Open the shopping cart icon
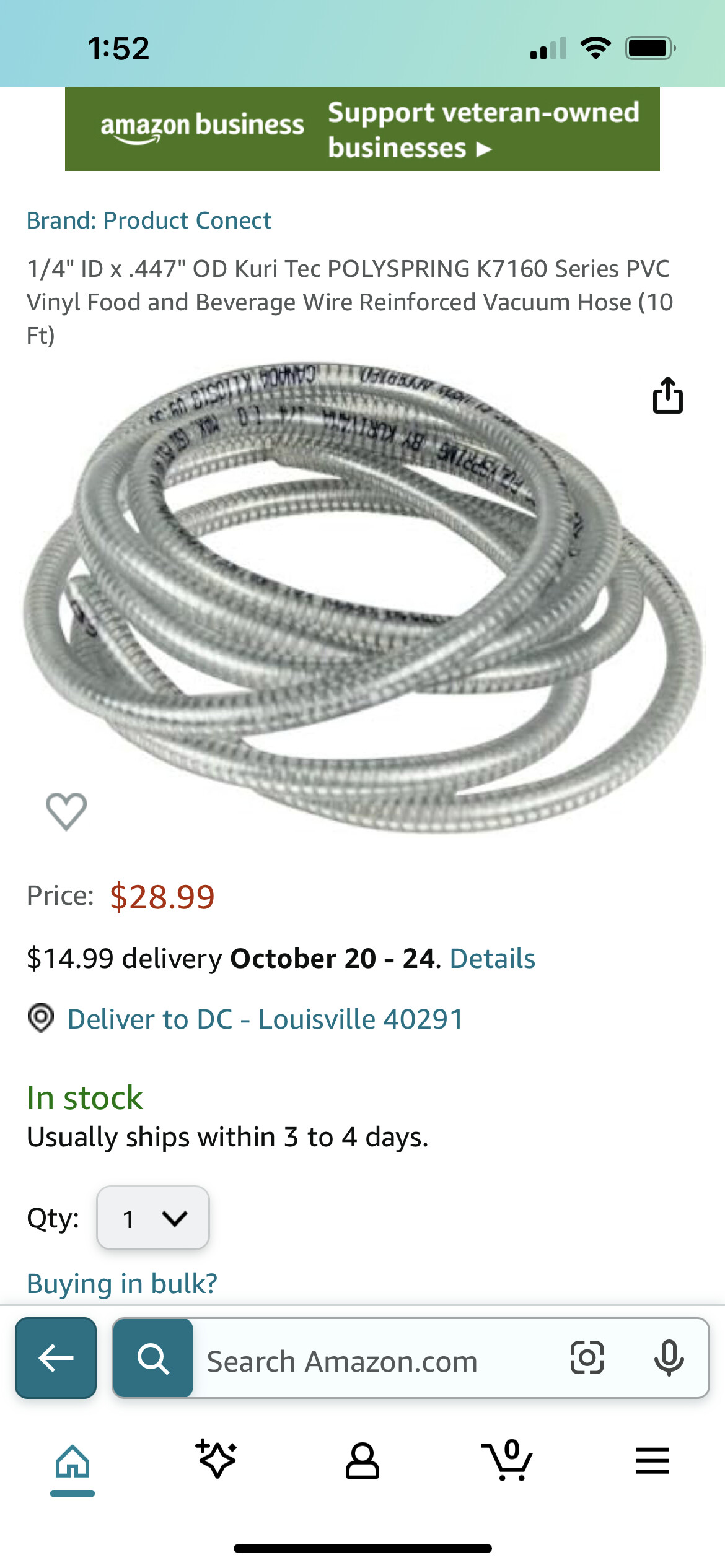 (x=507, y=1460)
